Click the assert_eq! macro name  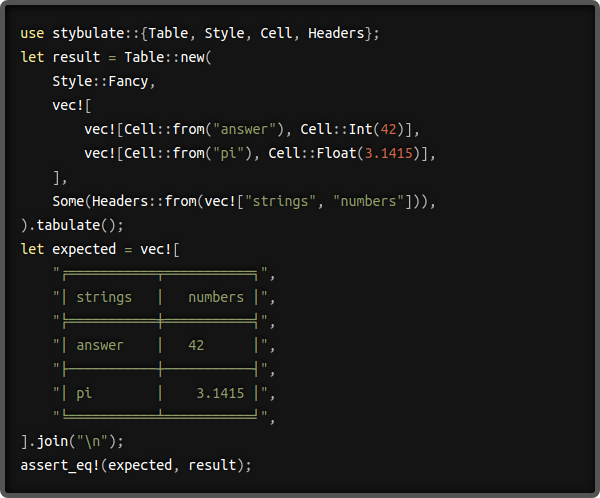click(60, 465)
